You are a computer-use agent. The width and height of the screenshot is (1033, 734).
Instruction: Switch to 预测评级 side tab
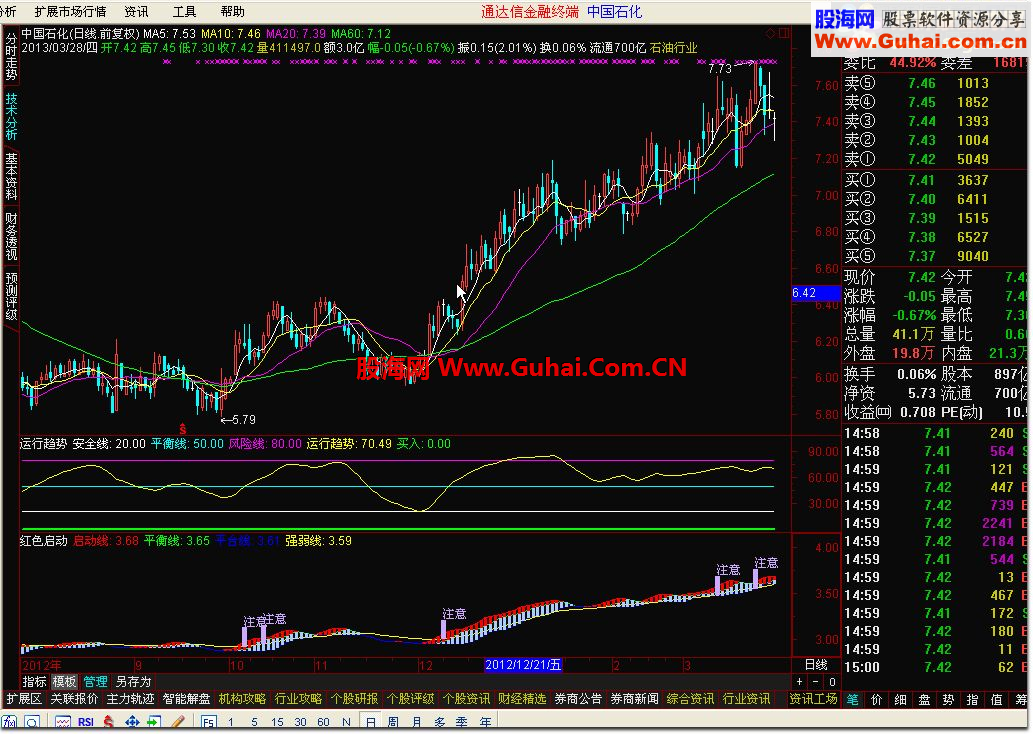[x=11, y=296]
